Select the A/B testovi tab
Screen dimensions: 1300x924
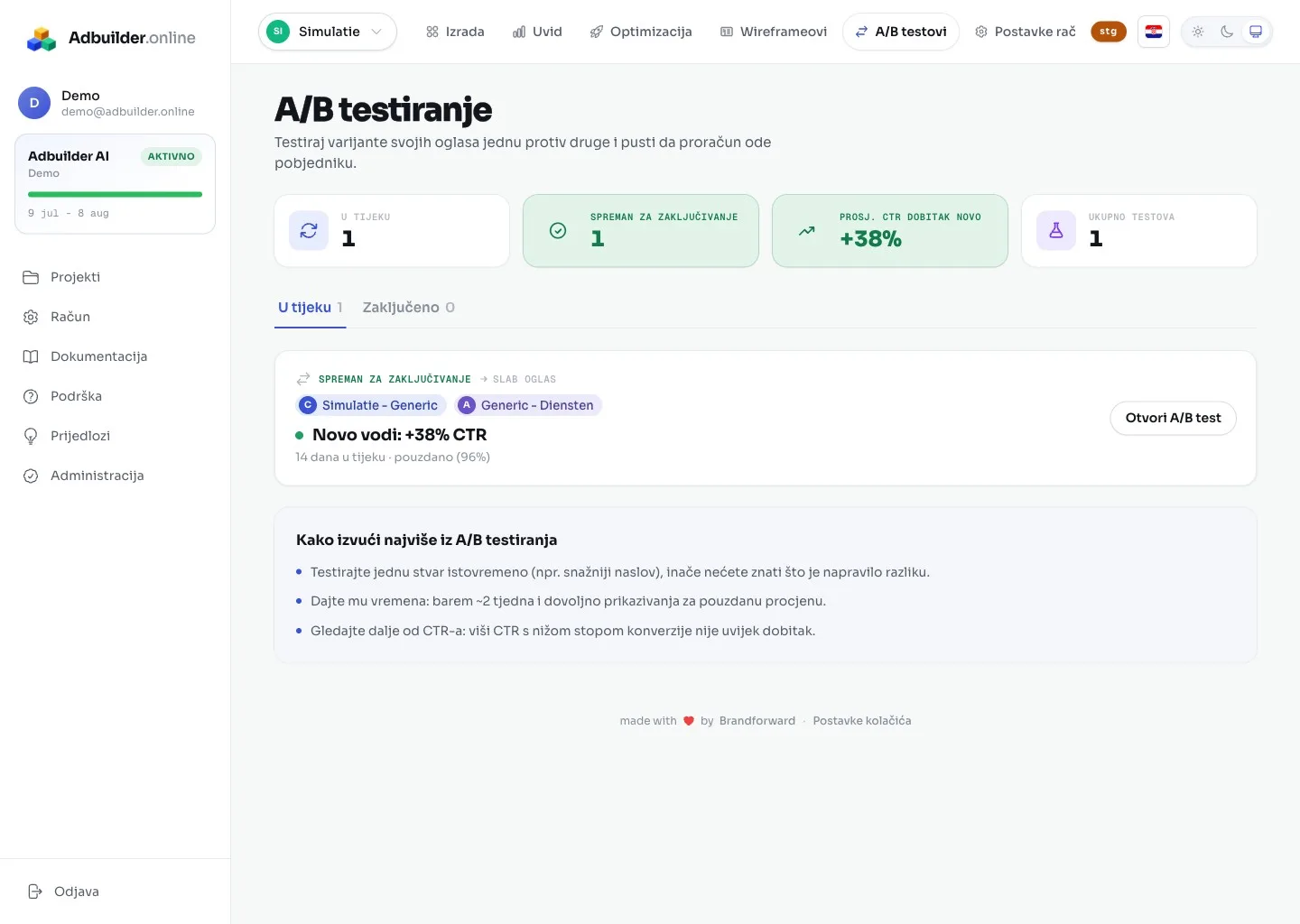click(901, 32)
